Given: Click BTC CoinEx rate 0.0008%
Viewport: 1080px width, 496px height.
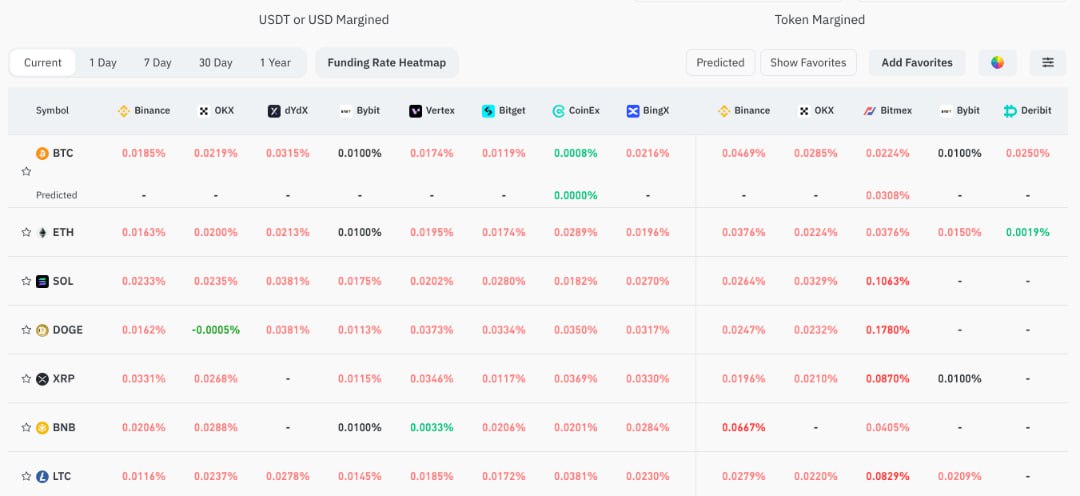Looking at the screenshot, I should 576,153.
